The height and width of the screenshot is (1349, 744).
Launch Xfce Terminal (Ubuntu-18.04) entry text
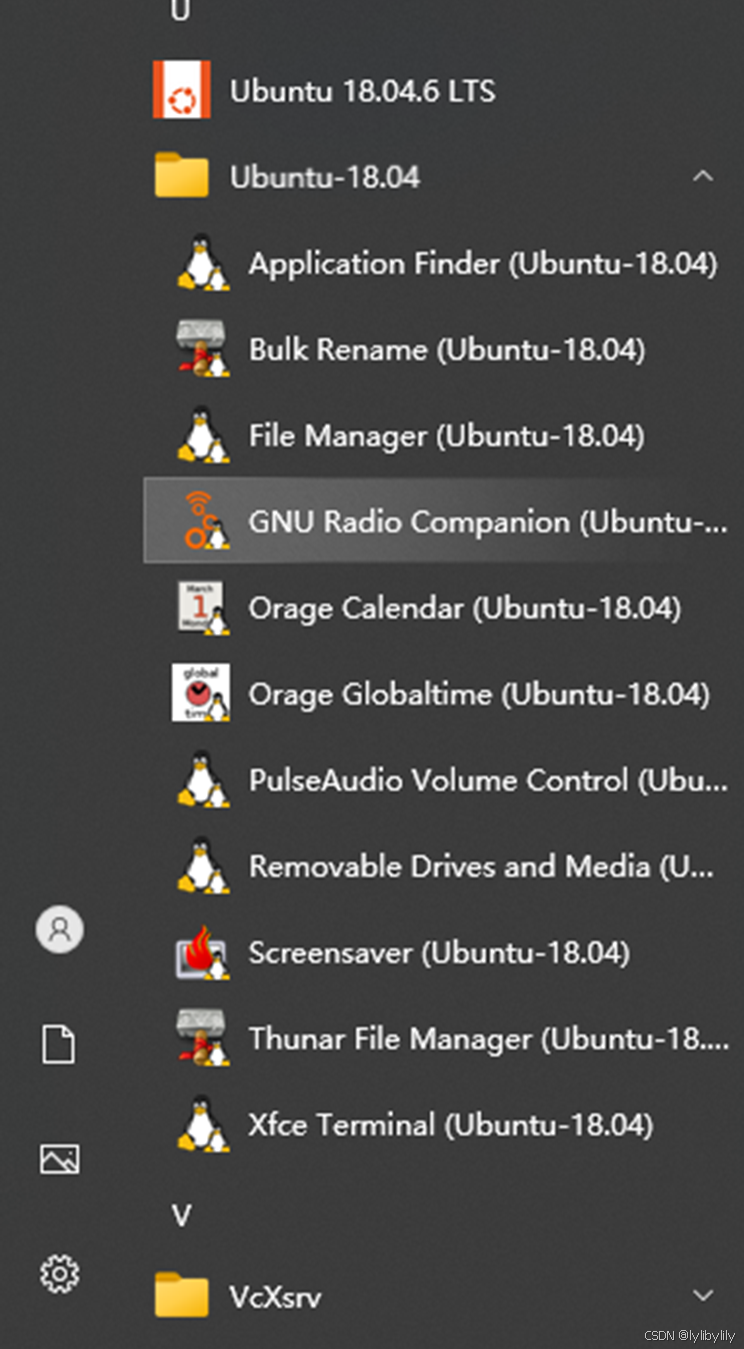tap(451, 1125)
